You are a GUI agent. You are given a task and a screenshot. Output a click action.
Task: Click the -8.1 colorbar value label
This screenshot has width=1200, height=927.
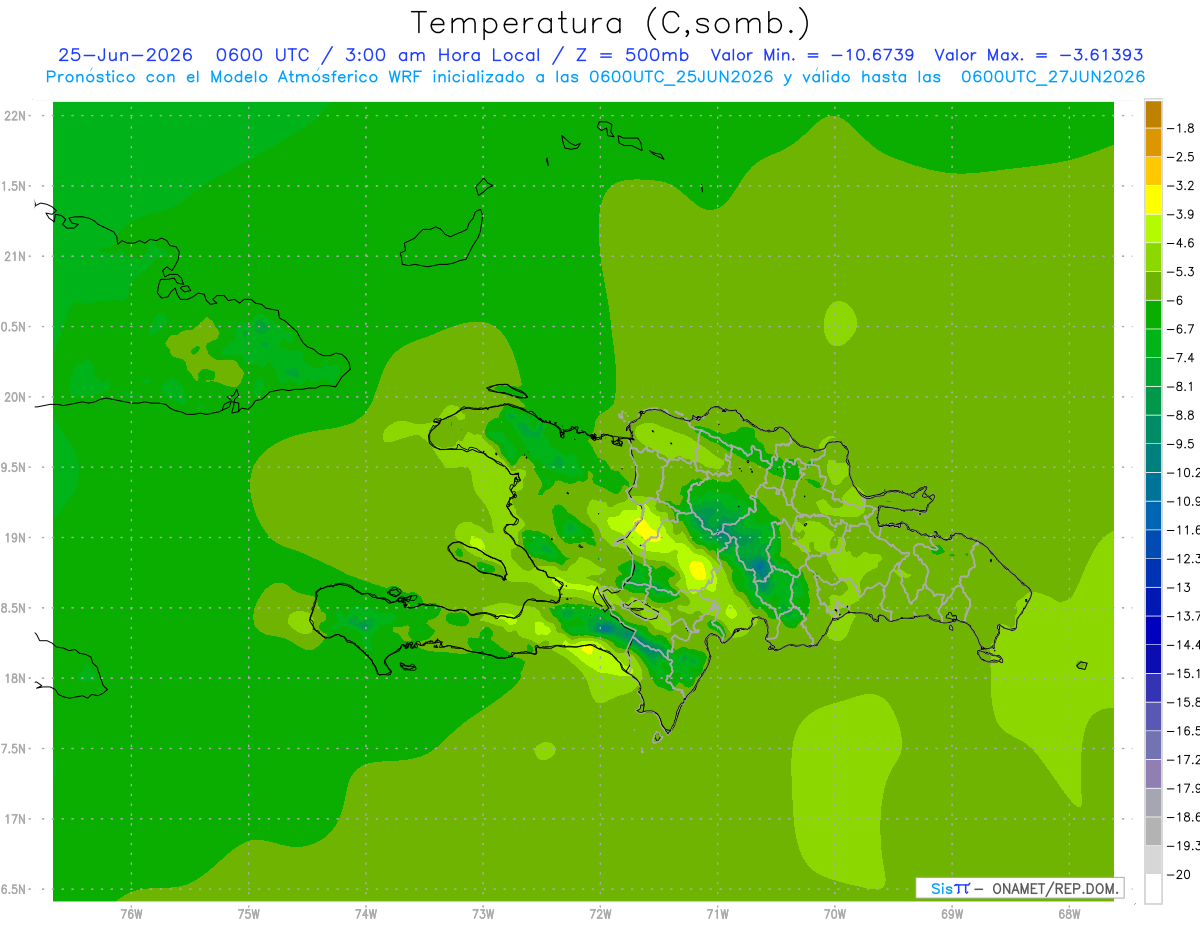pyautogui.click(x=1181, y=386)
